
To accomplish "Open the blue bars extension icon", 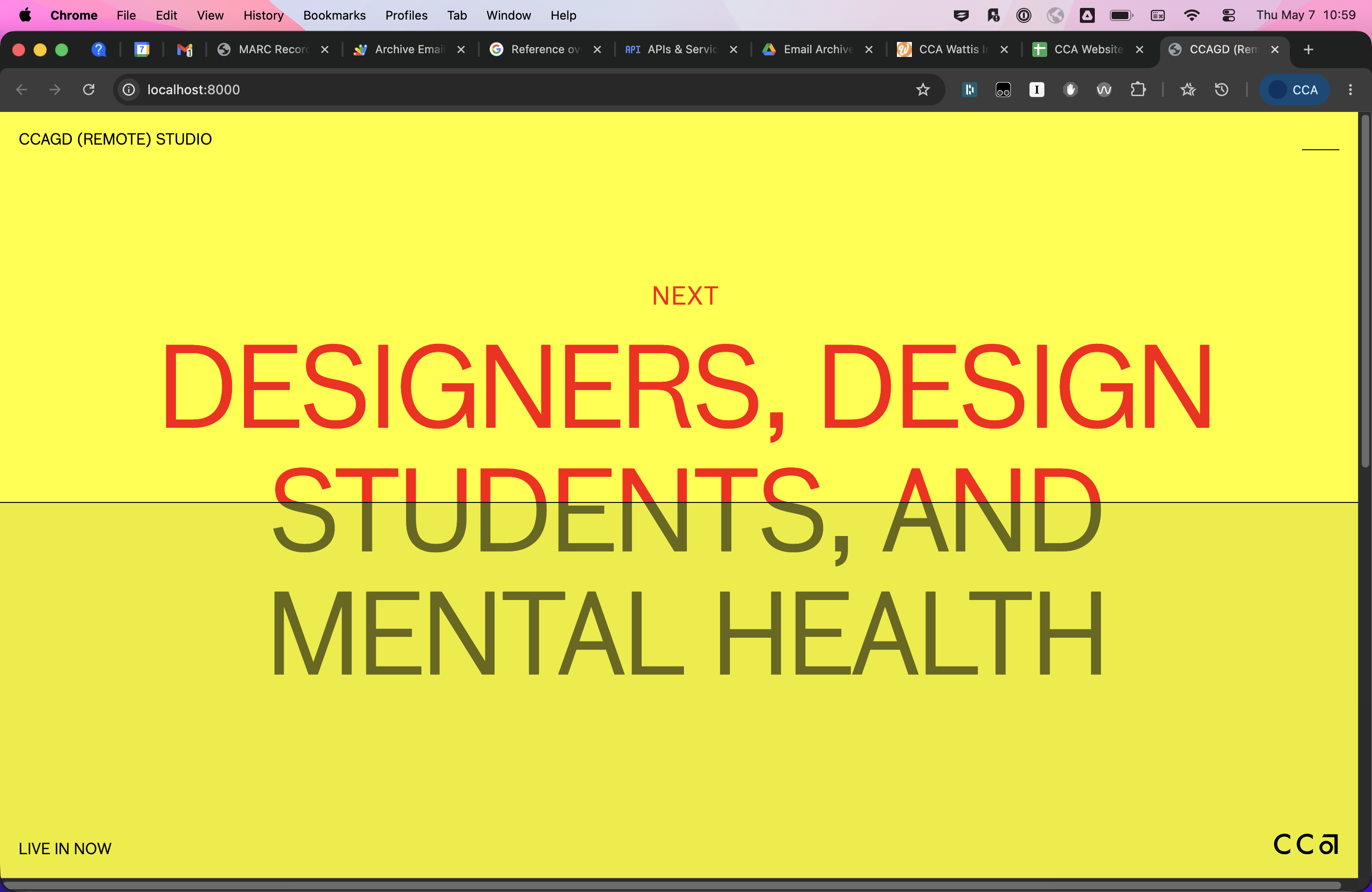I will pos(970,90).
